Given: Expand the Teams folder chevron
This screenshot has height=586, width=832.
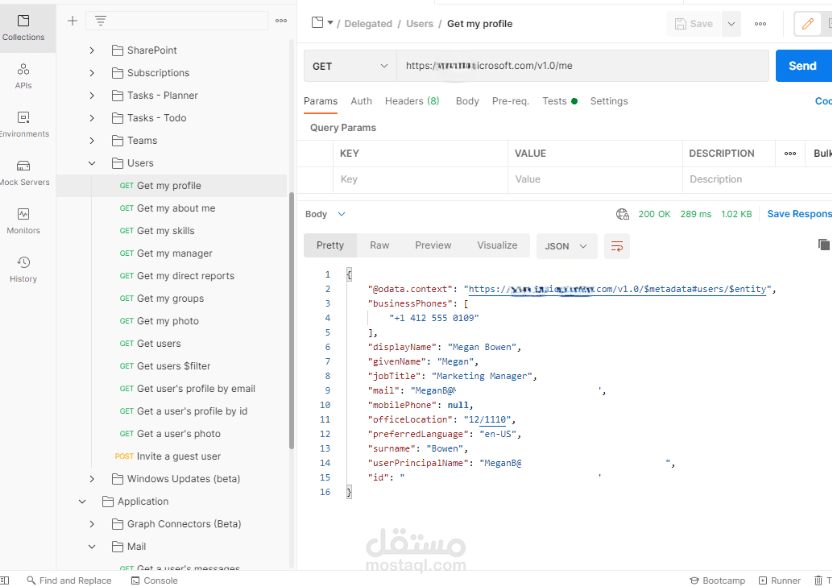Looking at the screenshot, I should coord(92,141).
